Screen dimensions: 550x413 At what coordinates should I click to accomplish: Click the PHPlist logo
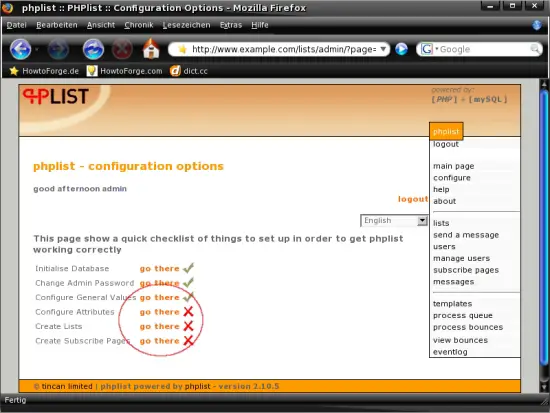click(55, 96)
